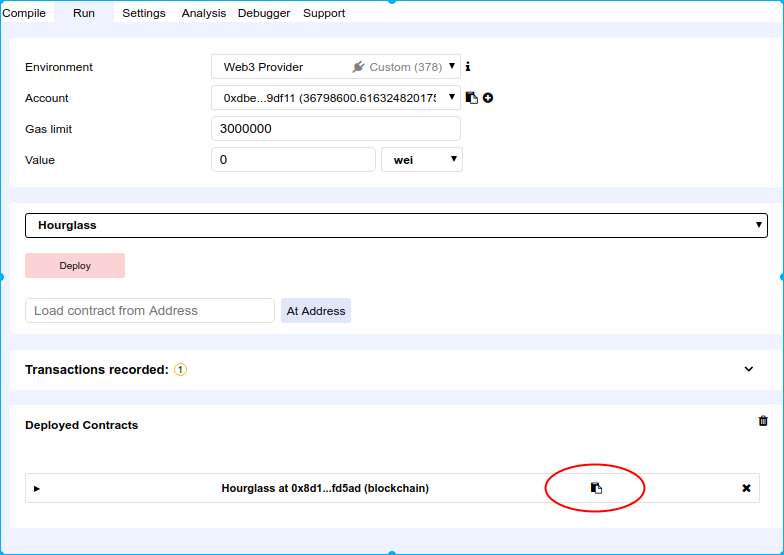The width and height of the screenshot is (784, 555).
Task: Expand the Transactions recorded section
Action: pos(749,369)
